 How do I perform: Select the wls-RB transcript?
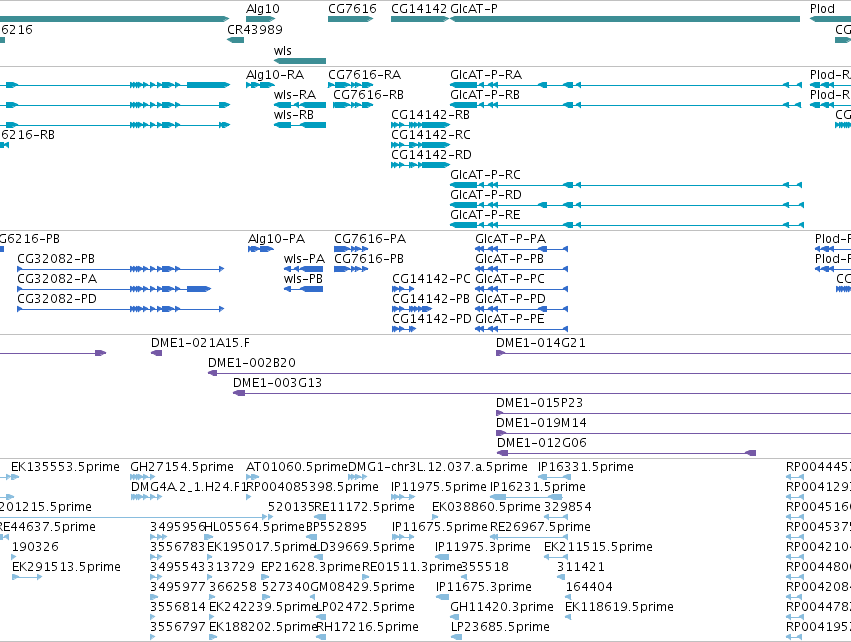tap(300, 125)
